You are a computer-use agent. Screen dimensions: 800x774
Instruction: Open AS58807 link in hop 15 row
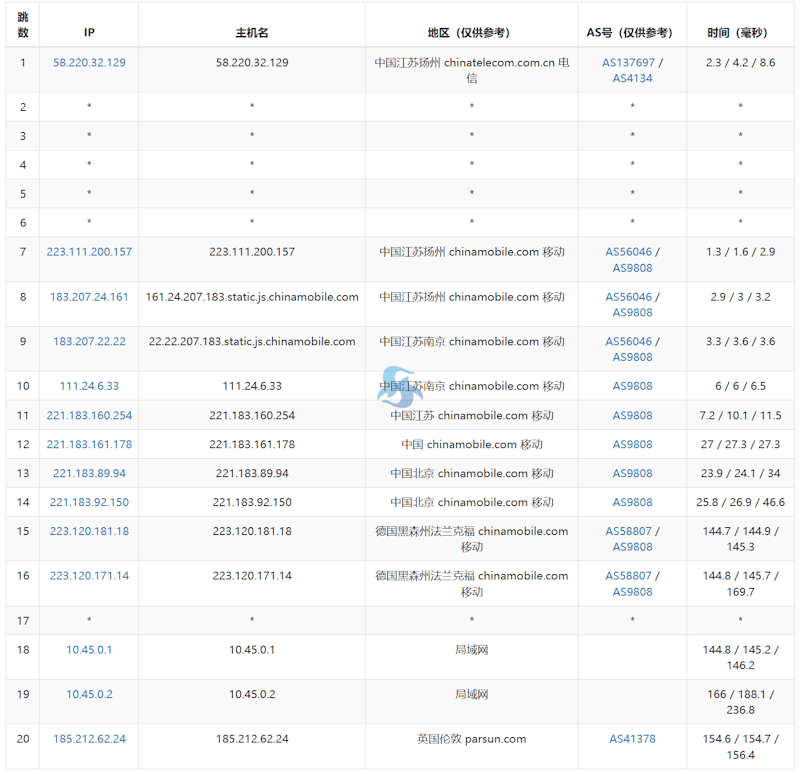click(629, 531)
